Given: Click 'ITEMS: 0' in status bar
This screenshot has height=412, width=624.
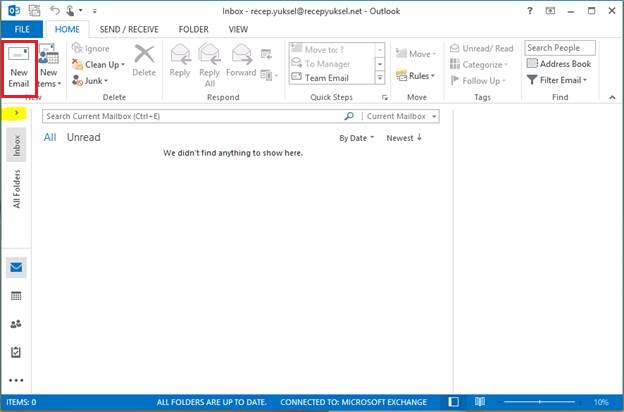Looking at the screenshot, I should (x=21, y=402).
